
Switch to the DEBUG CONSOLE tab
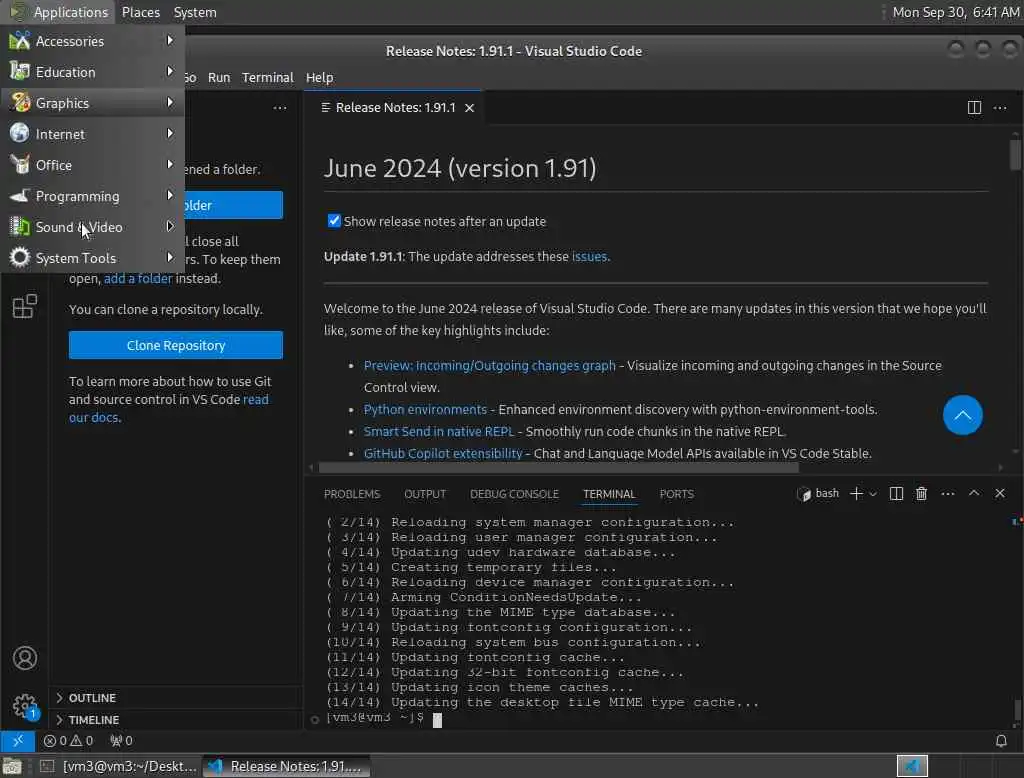[x=514, y=494]
